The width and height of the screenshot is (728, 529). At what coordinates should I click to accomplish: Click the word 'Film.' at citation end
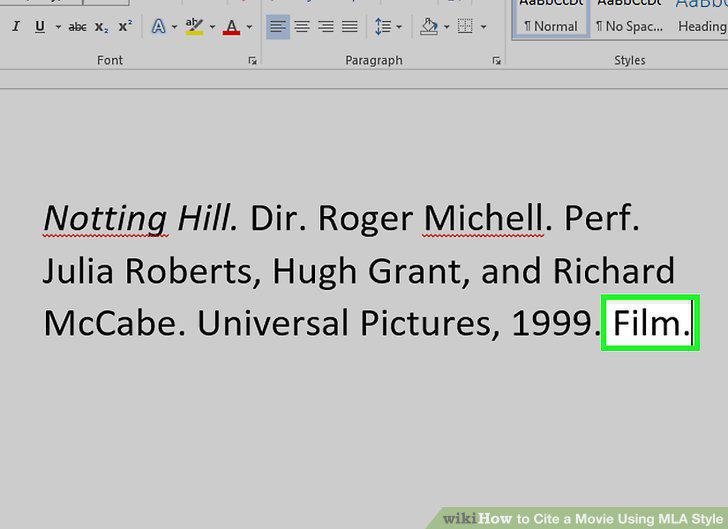coord(651,323)
